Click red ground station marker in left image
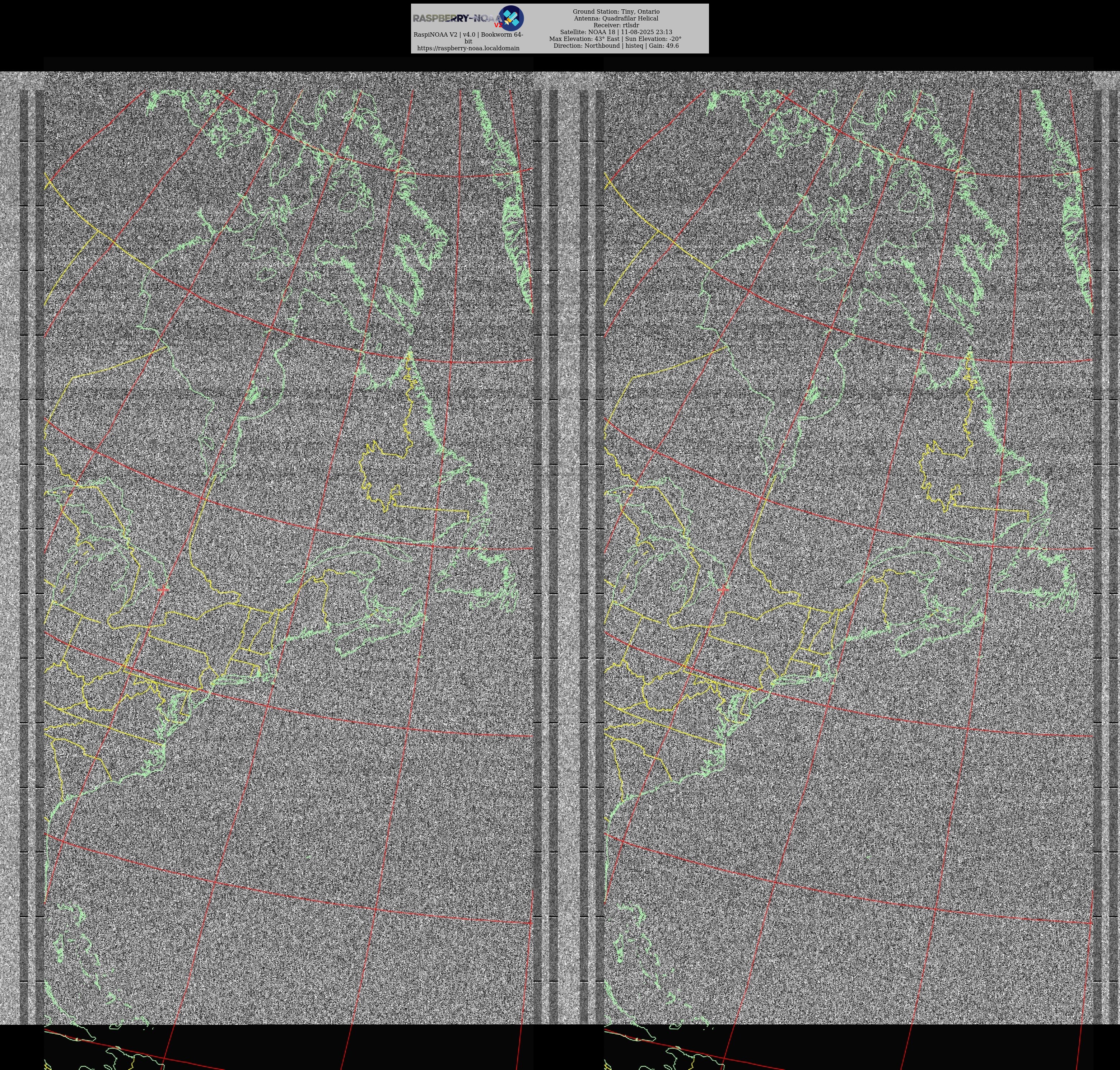Image resolution: width=1120 pixels, height=1070 pixels. pyautogui.click(x=164, y=590)
